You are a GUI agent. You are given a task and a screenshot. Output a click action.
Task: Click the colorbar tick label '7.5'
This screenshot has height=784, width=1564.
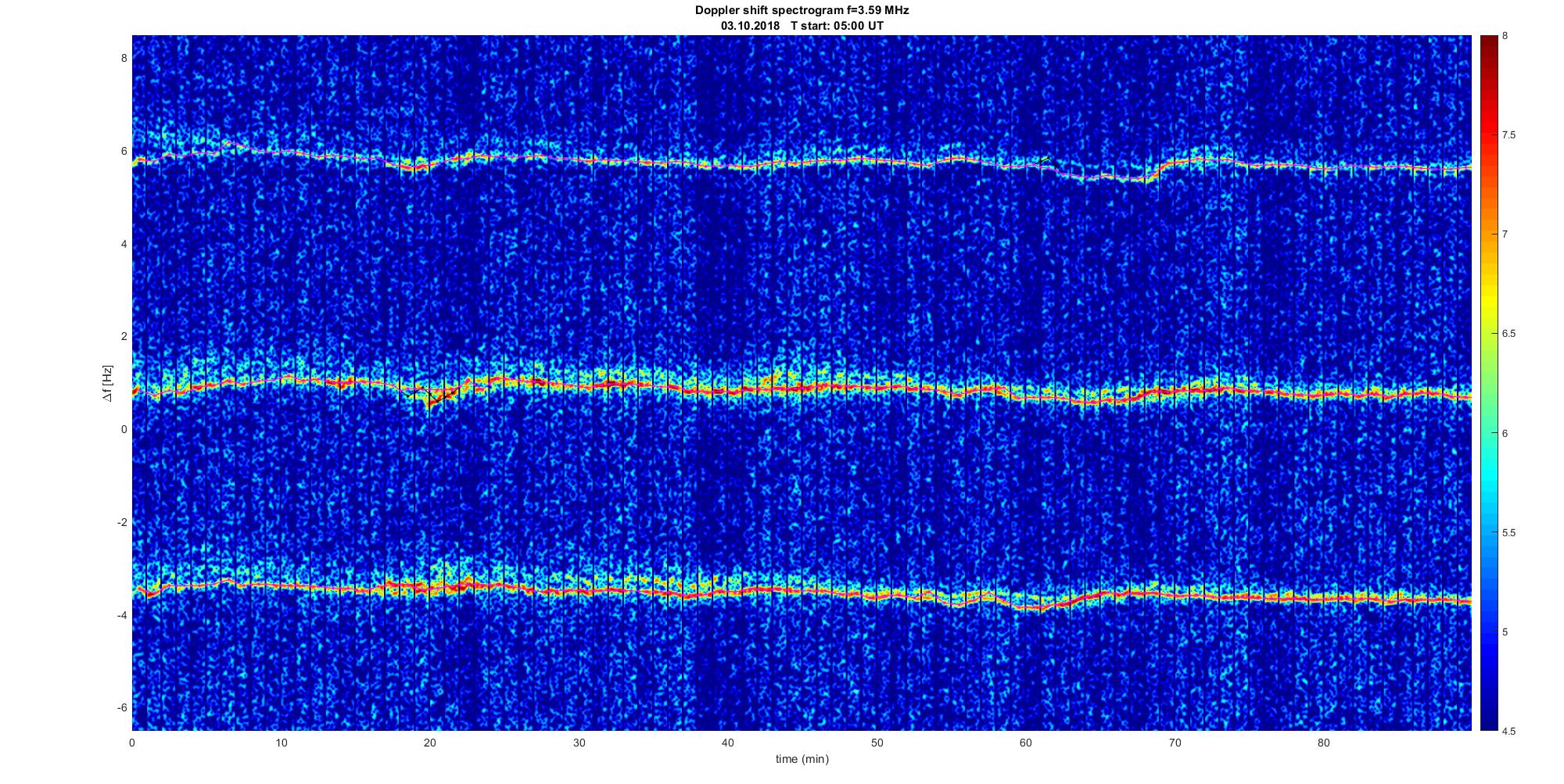tap(1509, 135)
